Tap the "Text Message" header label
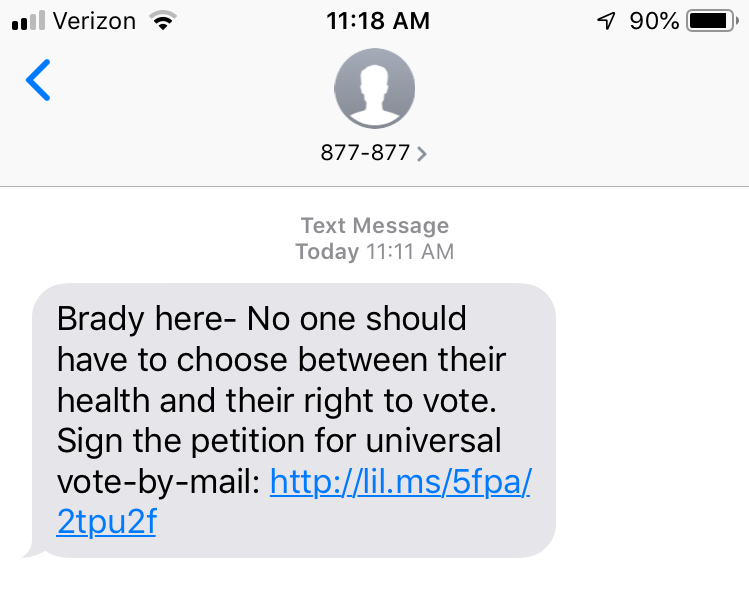The image size is (749, 596). point(375,226)
